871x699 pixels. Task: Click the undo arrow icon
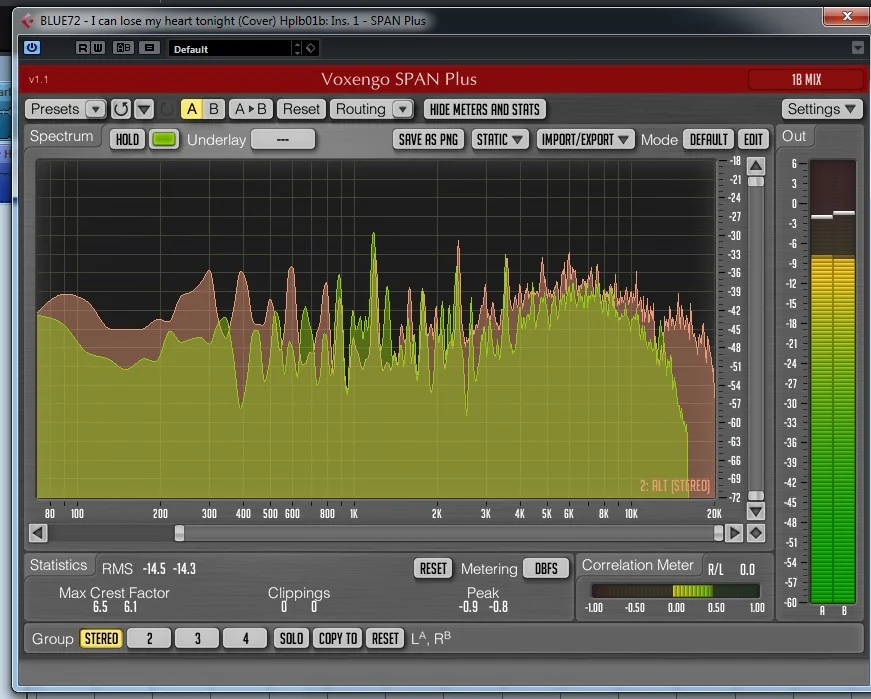pyautogui.click(x=121, y=109)
